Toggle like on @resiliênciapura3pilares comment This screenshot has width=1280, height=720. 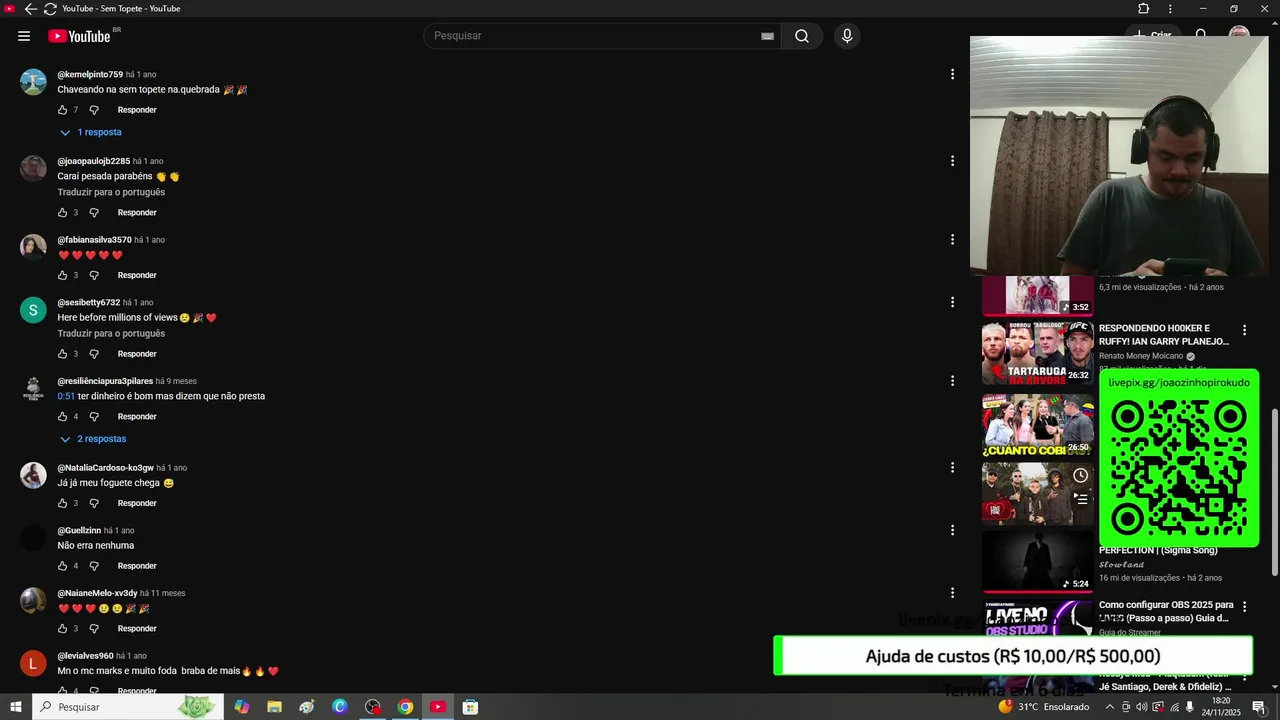[x=62, y=417]
